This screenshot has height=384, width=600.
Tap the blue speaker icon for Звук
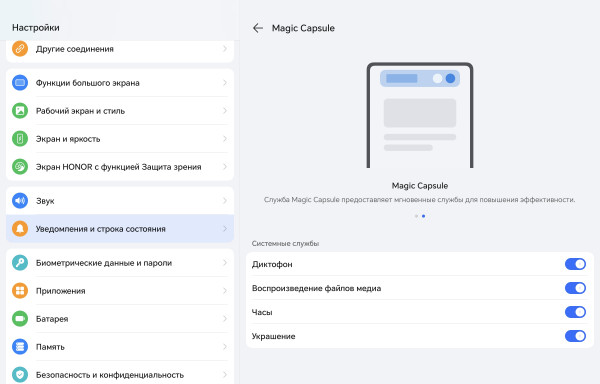pos(20,201)
